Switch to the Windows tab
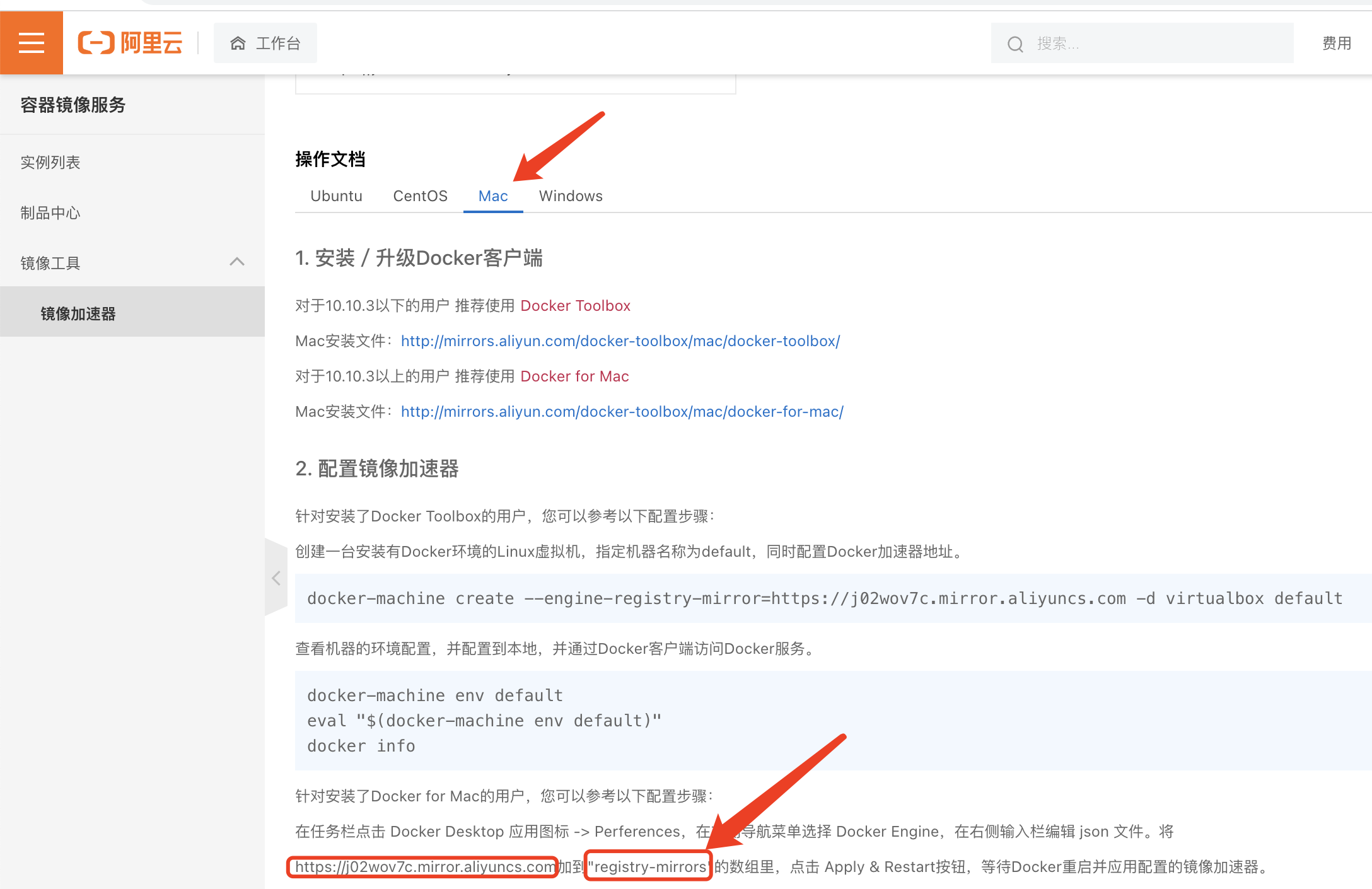Screen dimensions: 1372x889 (x=571, y=196)
